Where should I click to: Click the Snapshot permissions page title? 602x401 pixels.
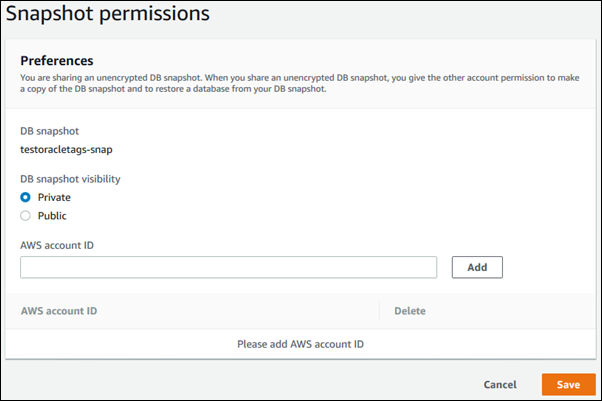pos(108,14)
